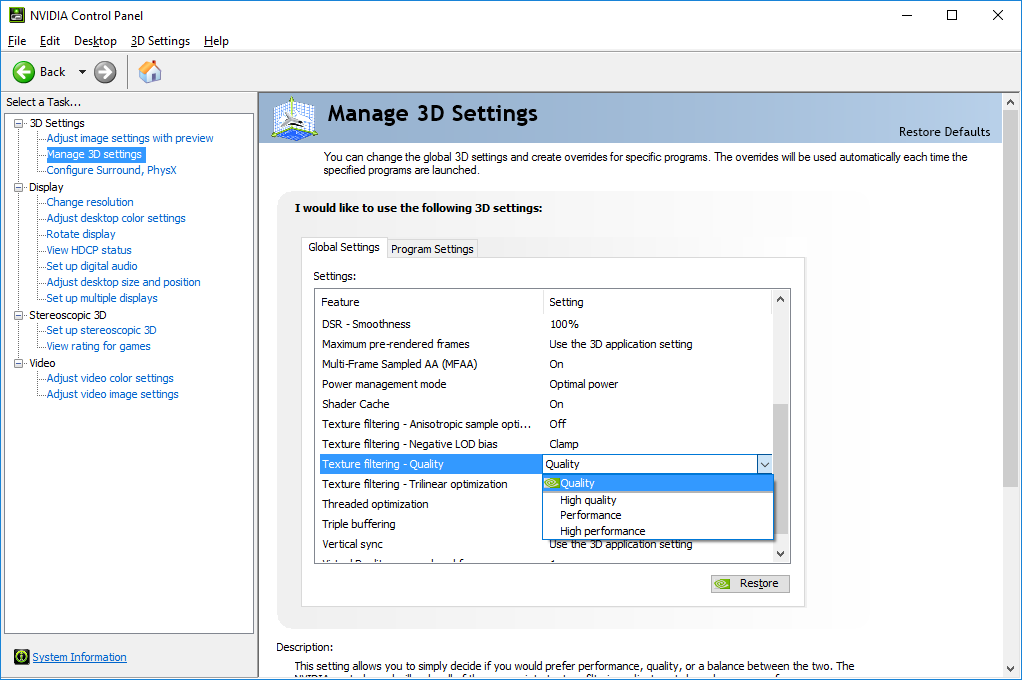Go to the Home icon in toolbar
This screenshot has width=1022, height=680.
coord(150,72)
